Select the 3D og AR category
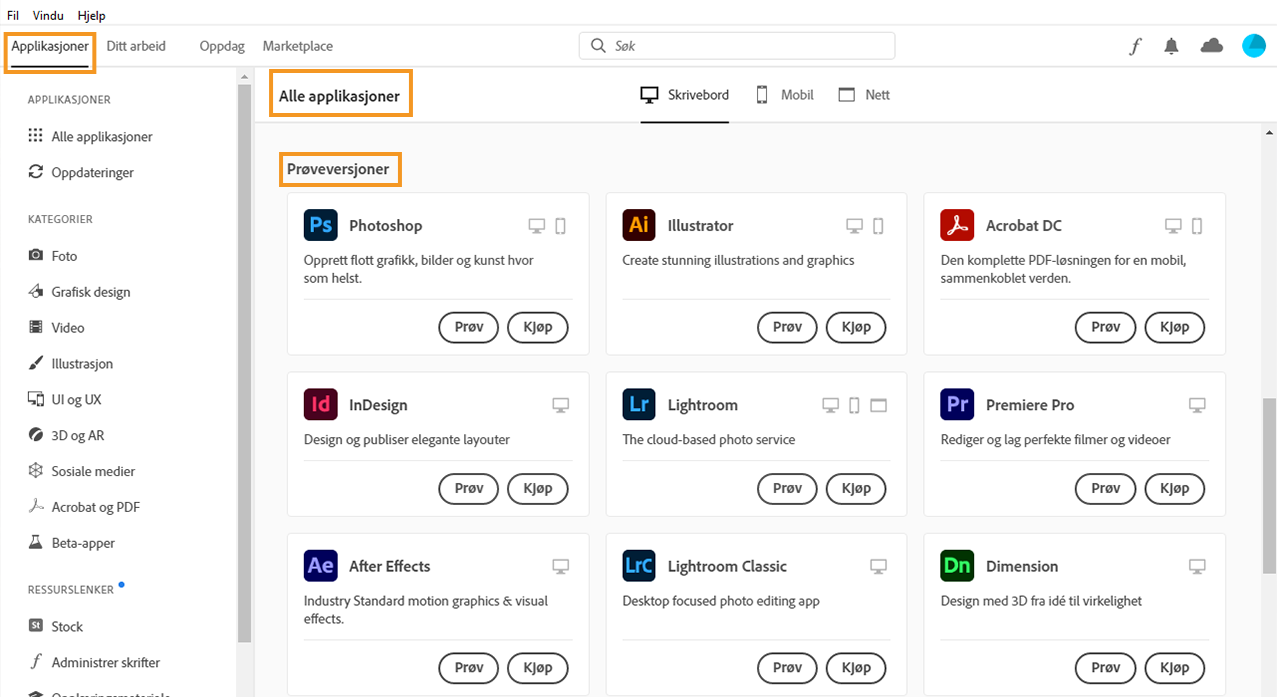 [79, 435]
